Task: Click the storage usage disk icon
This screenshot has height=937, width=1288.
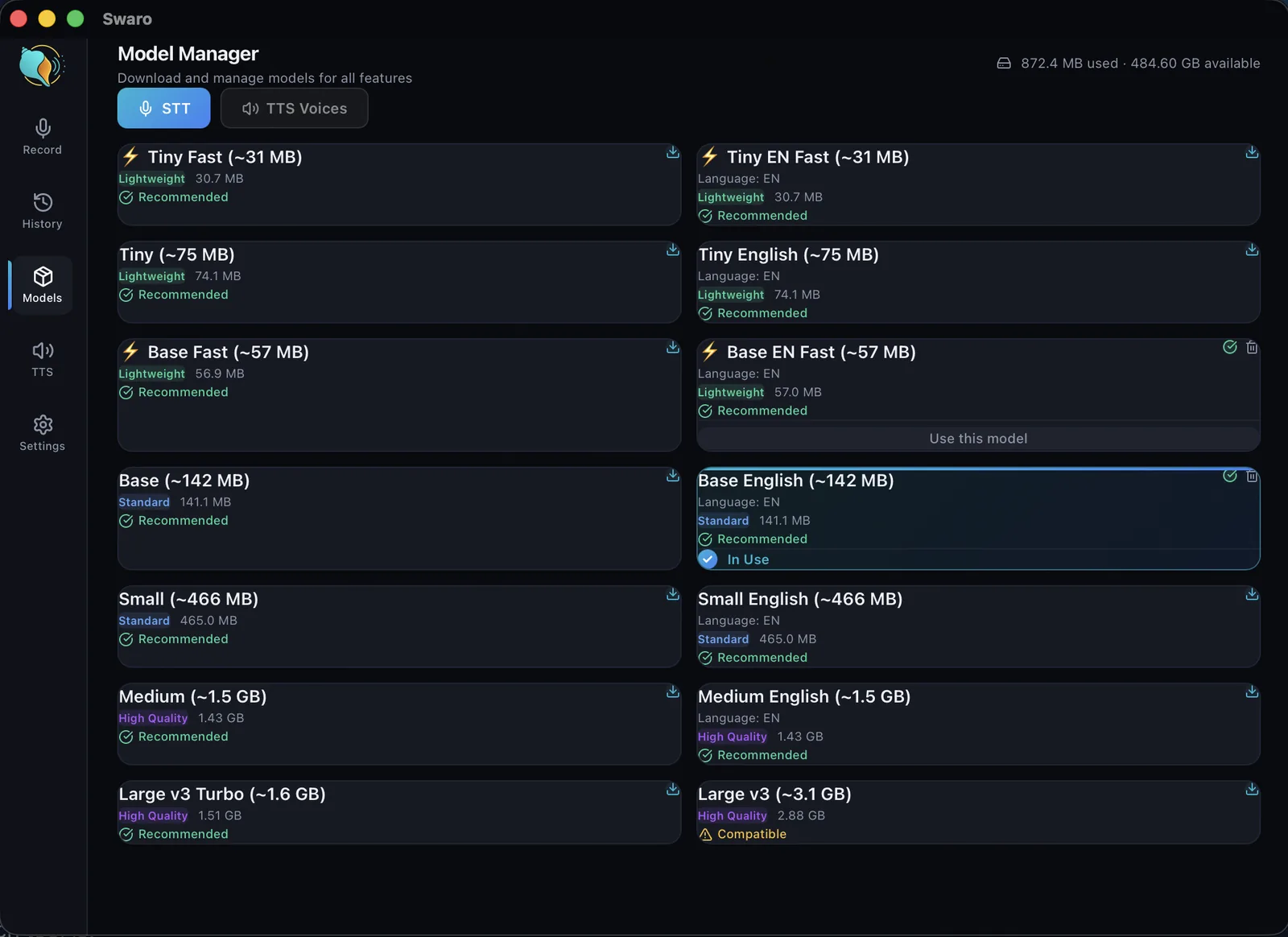Action: click(x=1004, y=63)
